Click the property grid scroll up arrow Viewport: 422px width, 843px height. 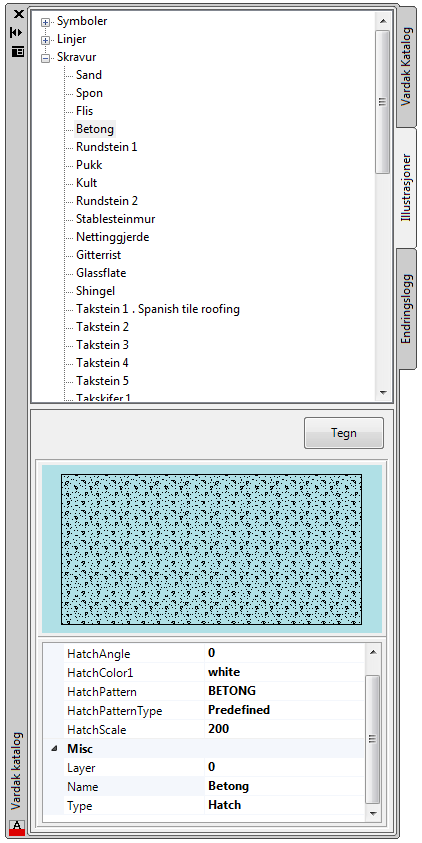(x=373, y=652)
